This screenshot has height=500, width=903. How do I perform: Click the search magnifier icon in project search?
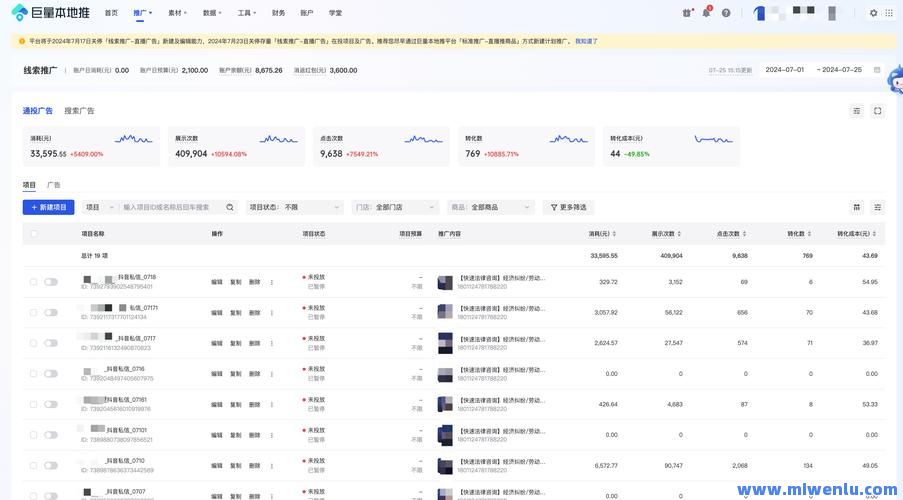230,207
